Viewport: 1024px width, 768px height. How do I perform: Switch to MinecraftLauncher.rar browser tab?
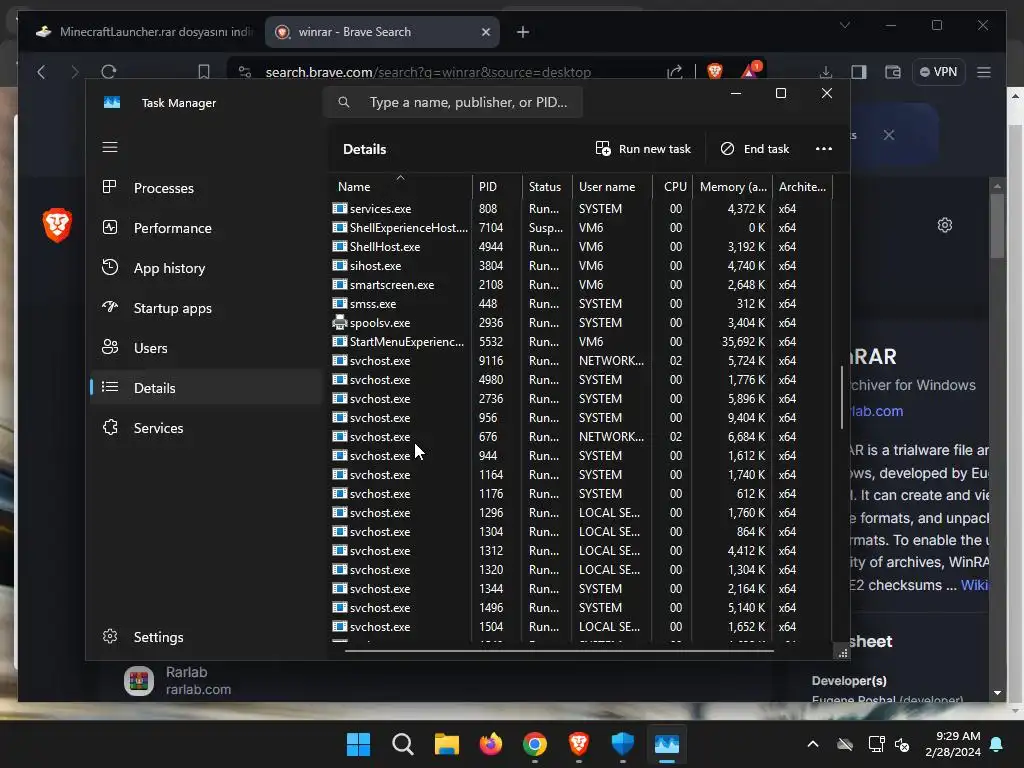[x=143, y=32]
